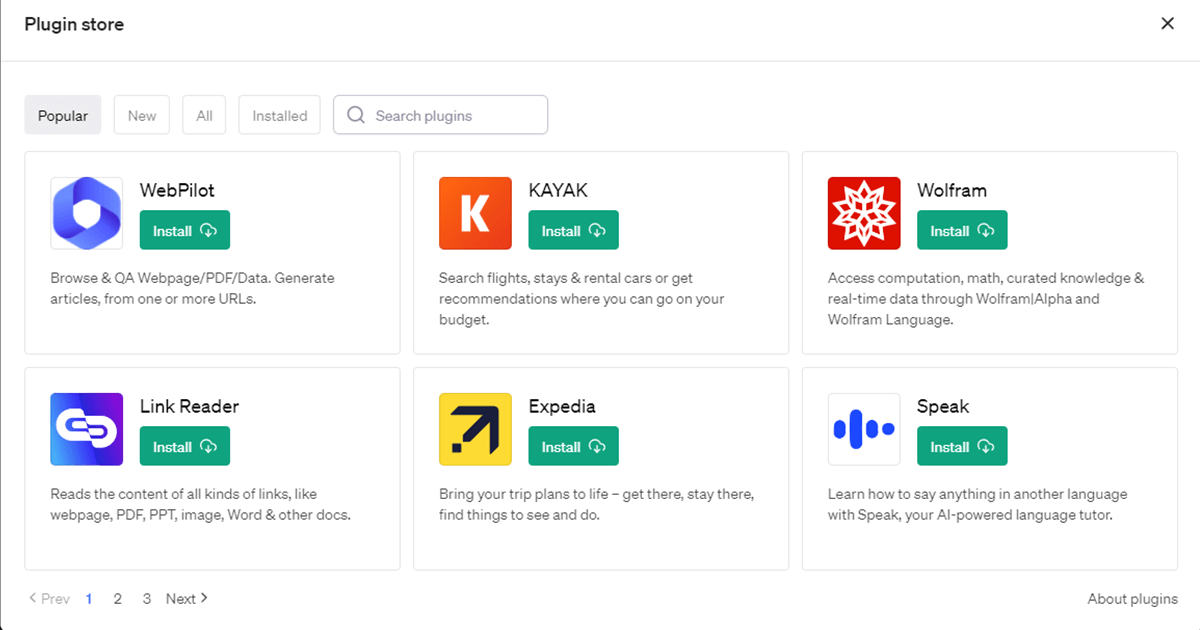This screenshot has width=1200, height=630.
Task: Install the Speak plugin
Action: 962,446
